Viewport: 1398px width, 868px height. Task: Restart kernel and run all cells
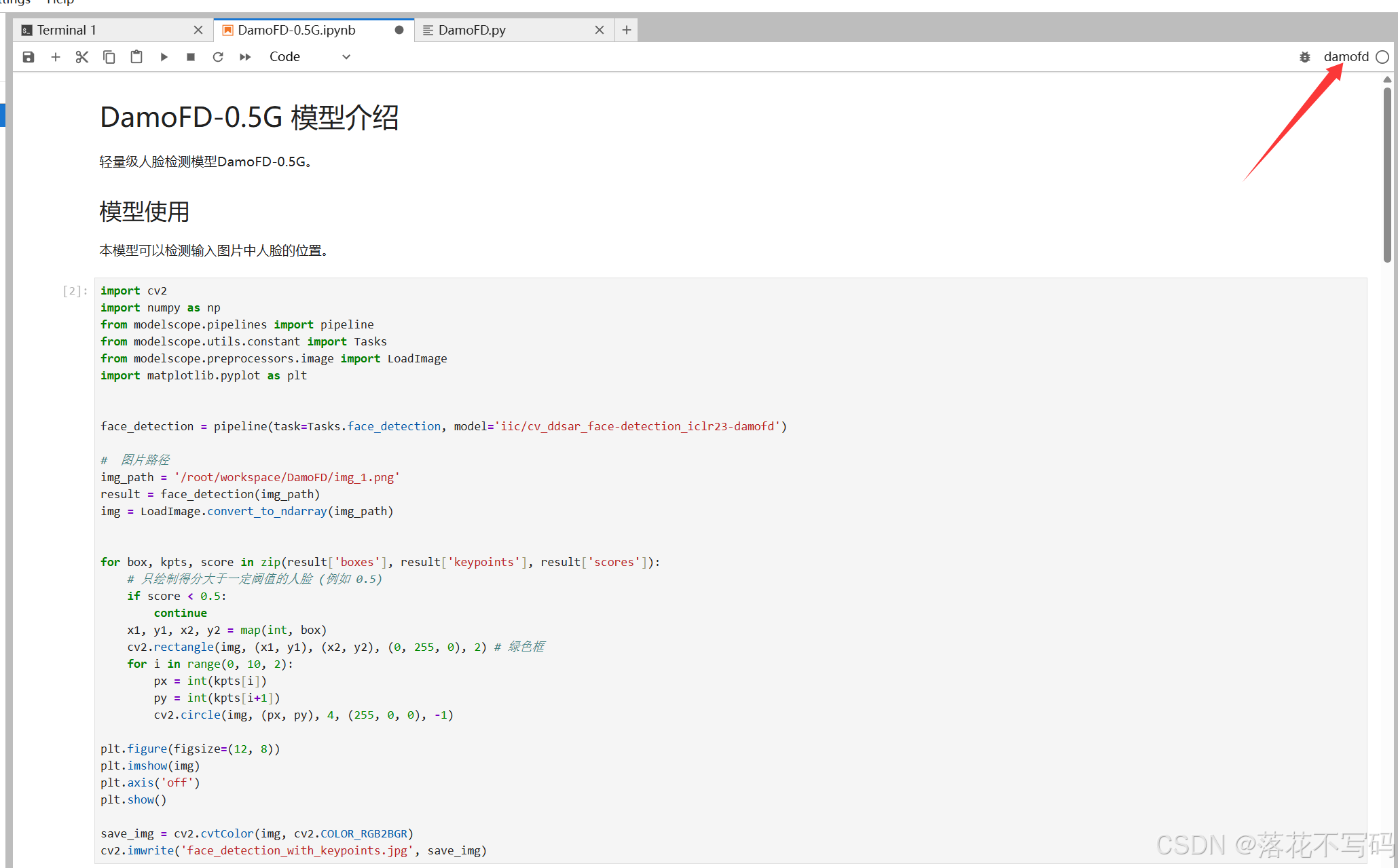pyautogui.click(x=245, y=57)
